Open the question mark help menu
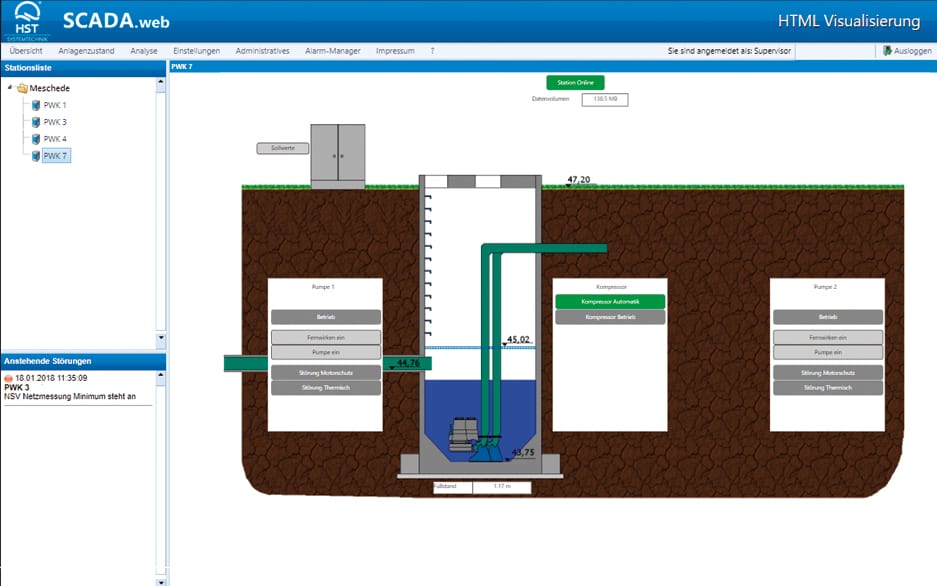This screenshot has height=586, width=937. pyautogui.click(x=432, y=51)
